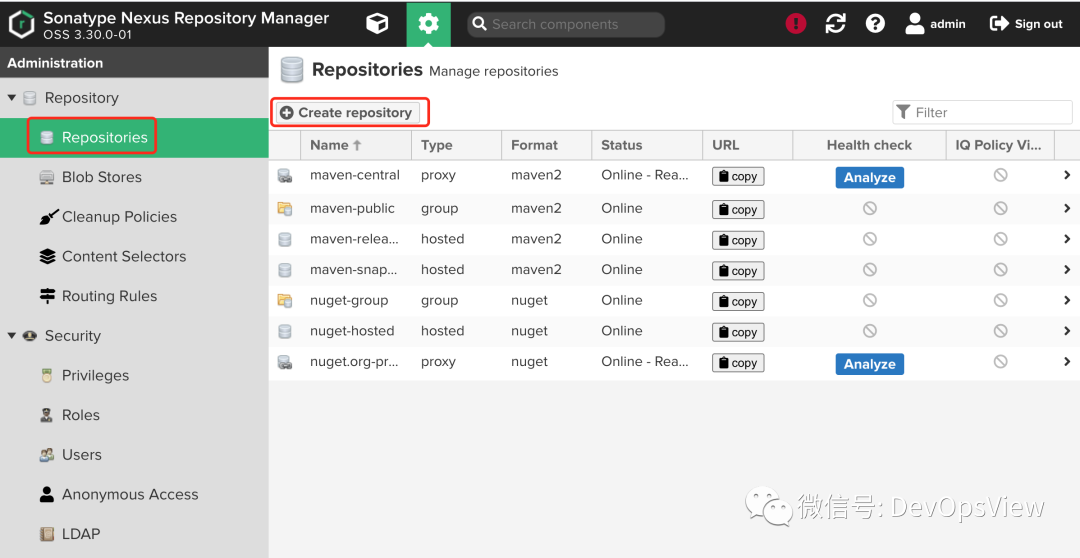Click nuget-group IQ policy disabled icon

[x=1001, y=300]
